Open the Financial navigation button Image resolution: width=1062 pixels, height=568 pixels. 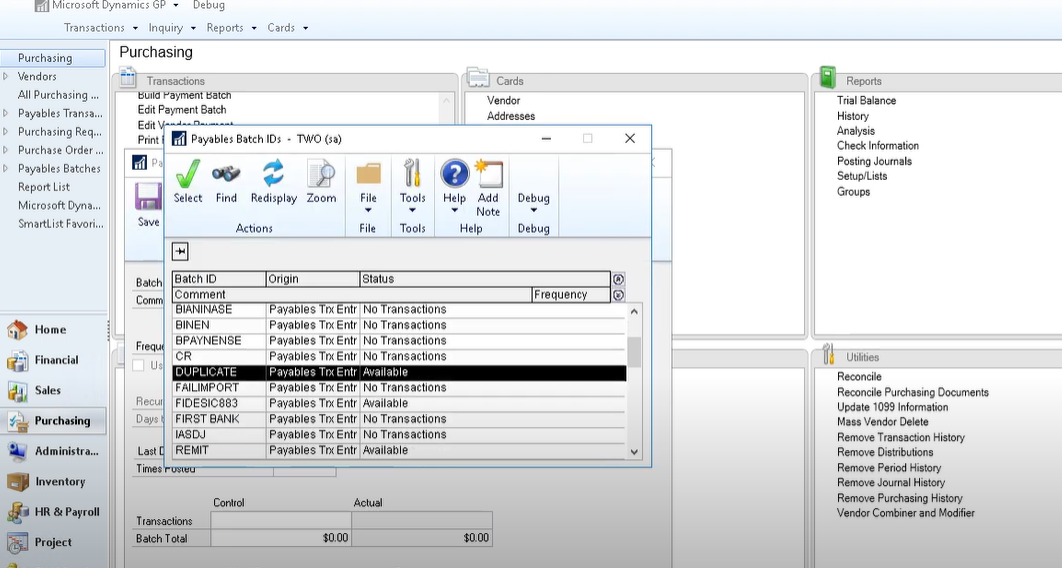(x=56, y=360)
